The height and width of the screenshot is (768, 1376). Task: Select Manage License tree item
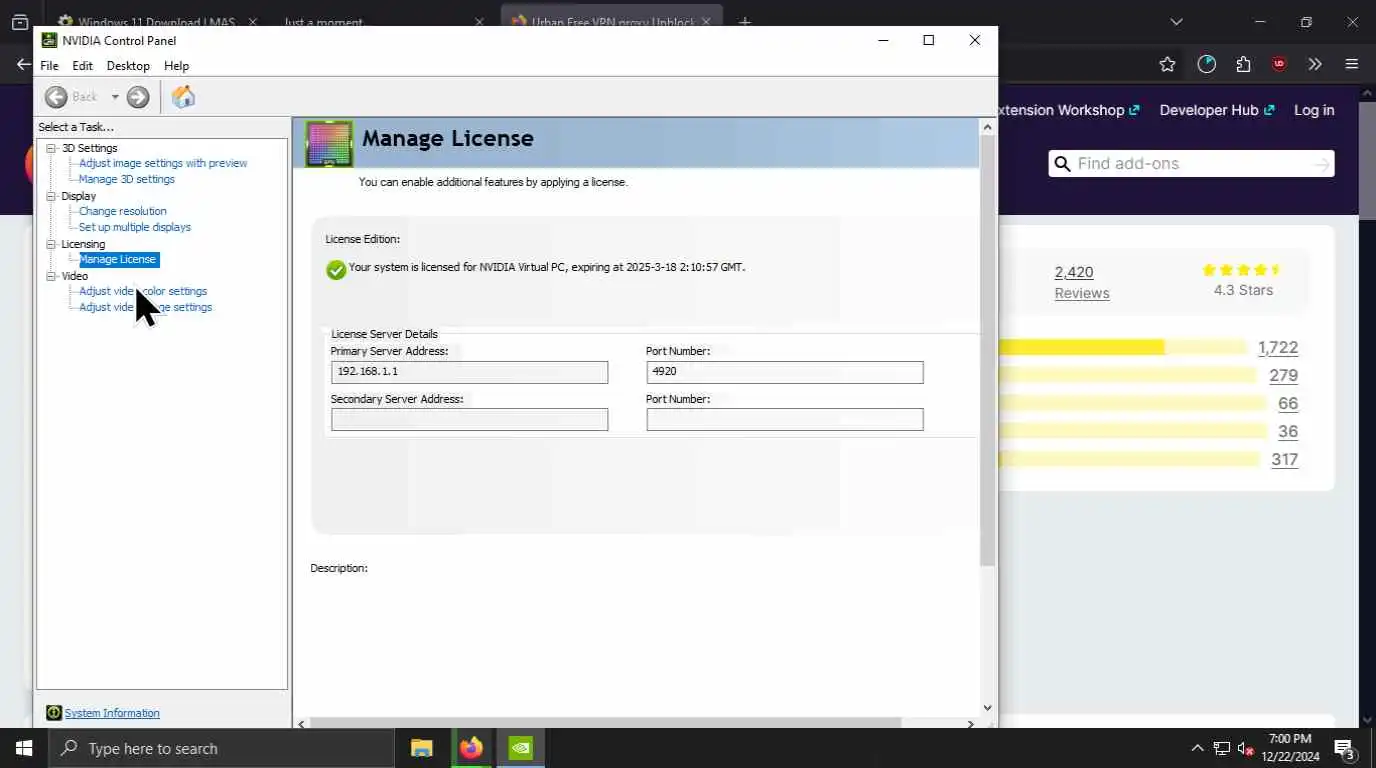click(x=118, y=259)
